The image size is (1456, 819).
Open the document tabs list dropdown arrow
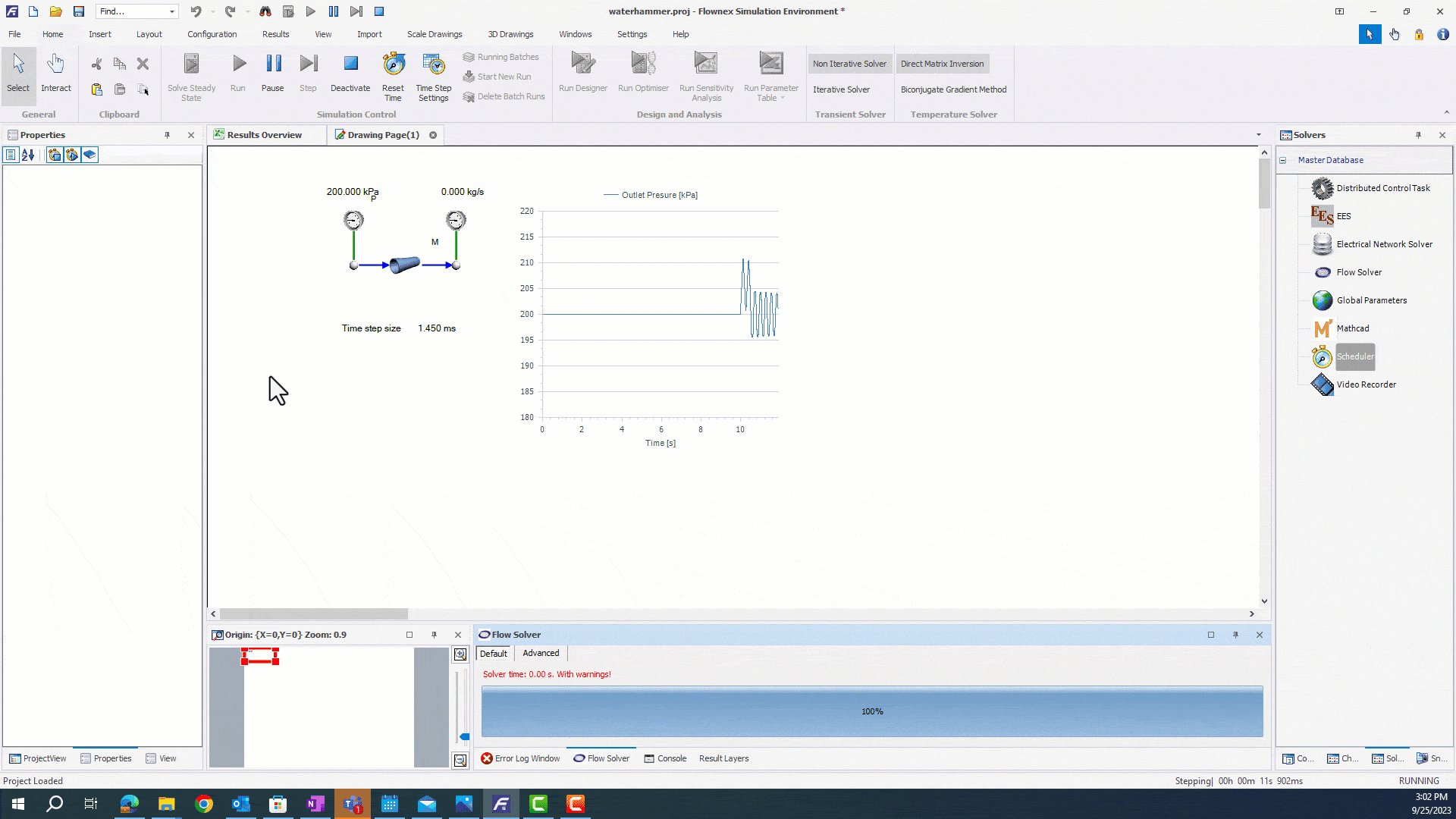[1259, 135]
